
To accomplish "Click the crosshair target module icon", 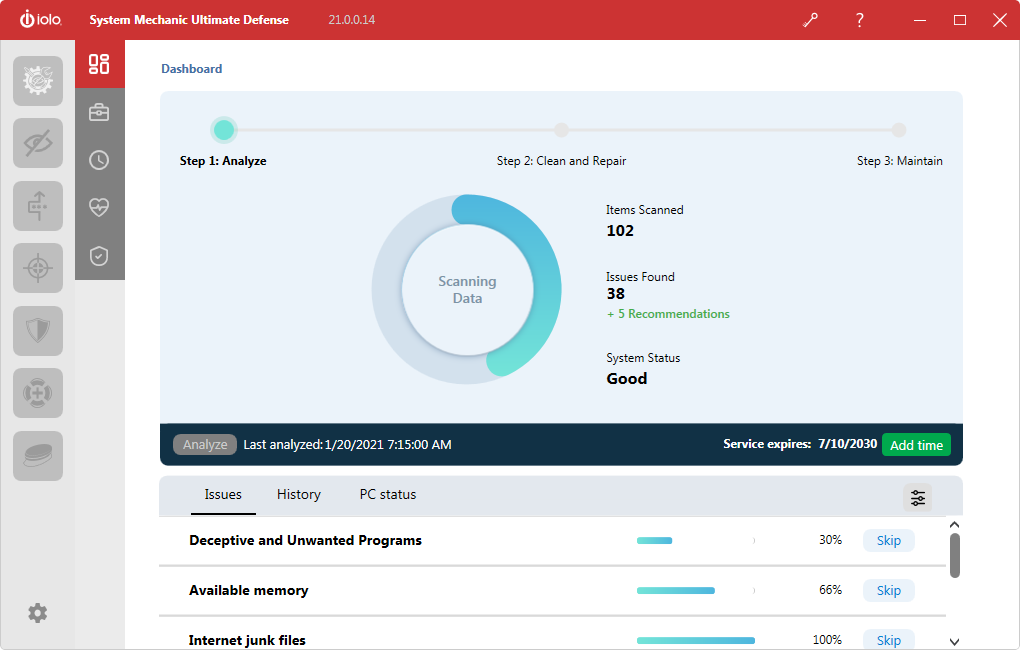I will pyautogui.click(x=38, y=268).
